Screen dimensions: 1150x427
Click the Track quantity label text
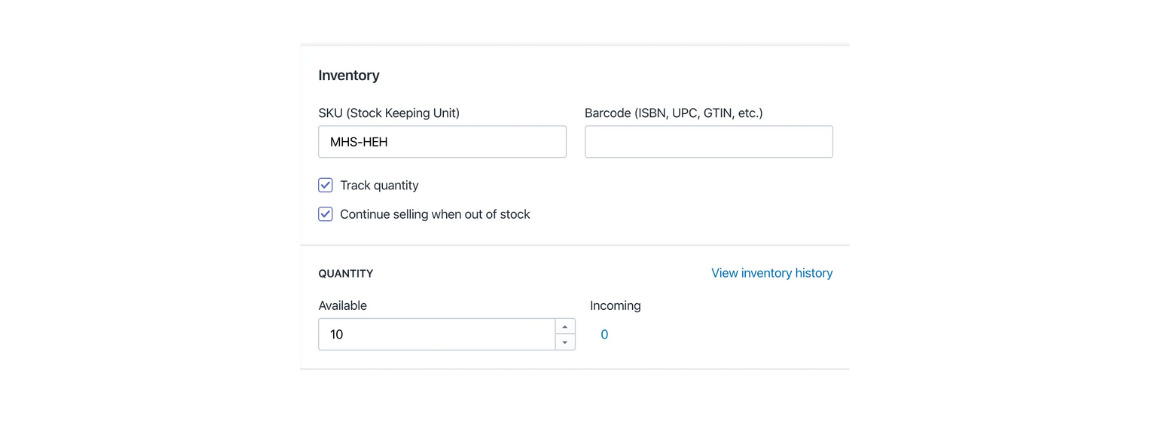[379, 185]
